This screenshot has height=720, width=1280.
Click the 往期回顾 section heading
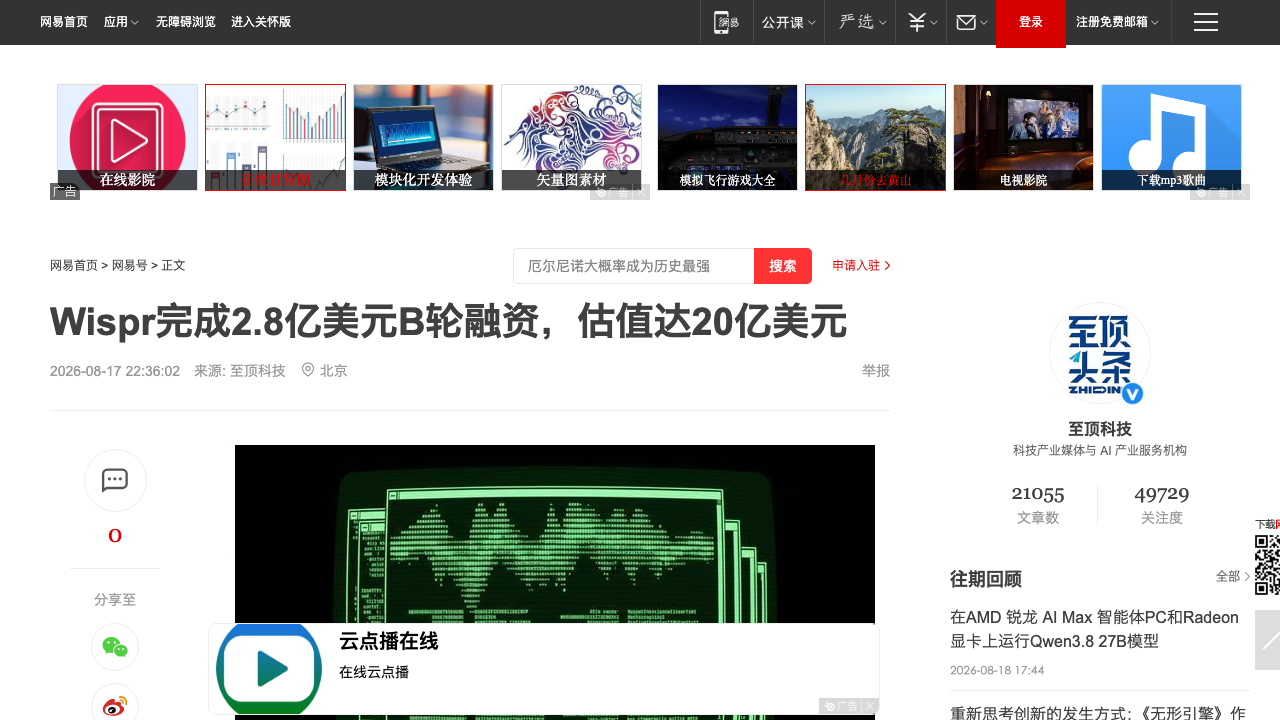[986, 579]
